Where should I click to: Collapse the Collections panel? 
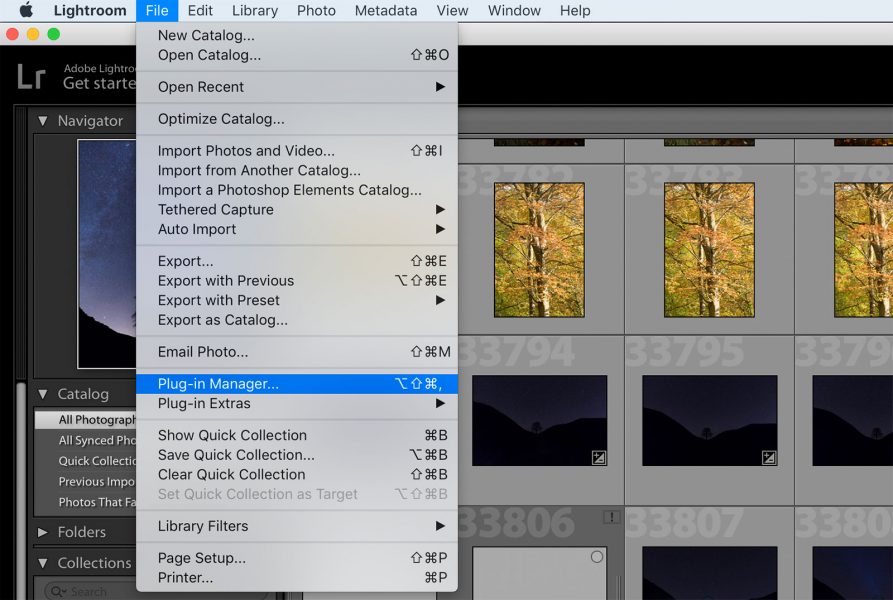click(x=42, y=562)
